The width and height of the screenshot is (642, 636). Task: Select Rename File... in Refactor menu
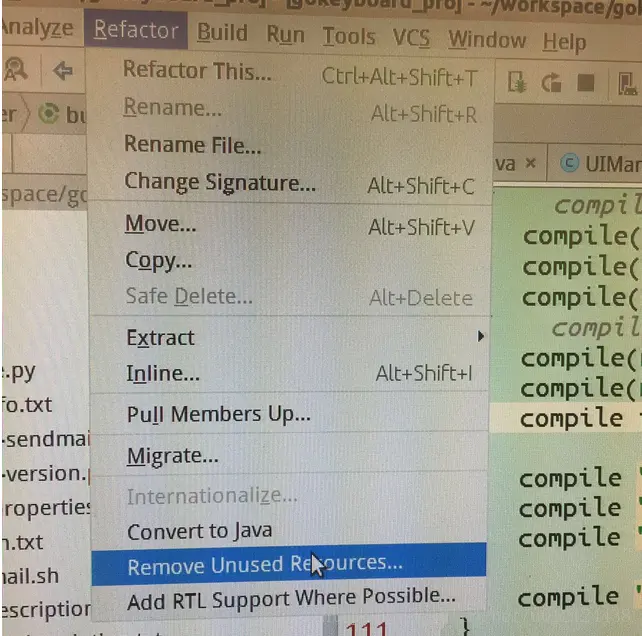pos(290,145)
